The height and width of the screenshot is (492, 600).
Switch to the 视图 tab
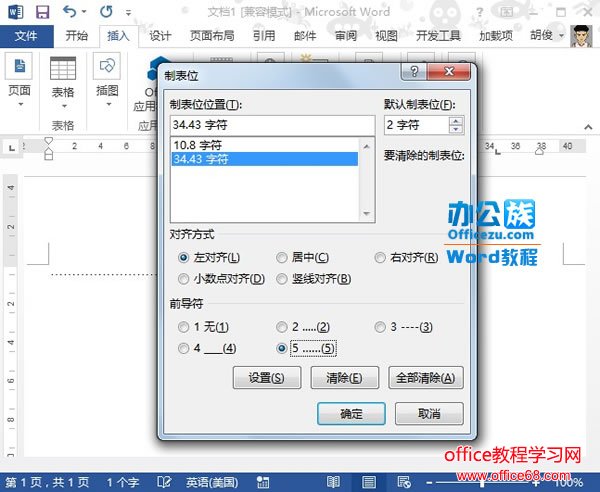(386, 36)
